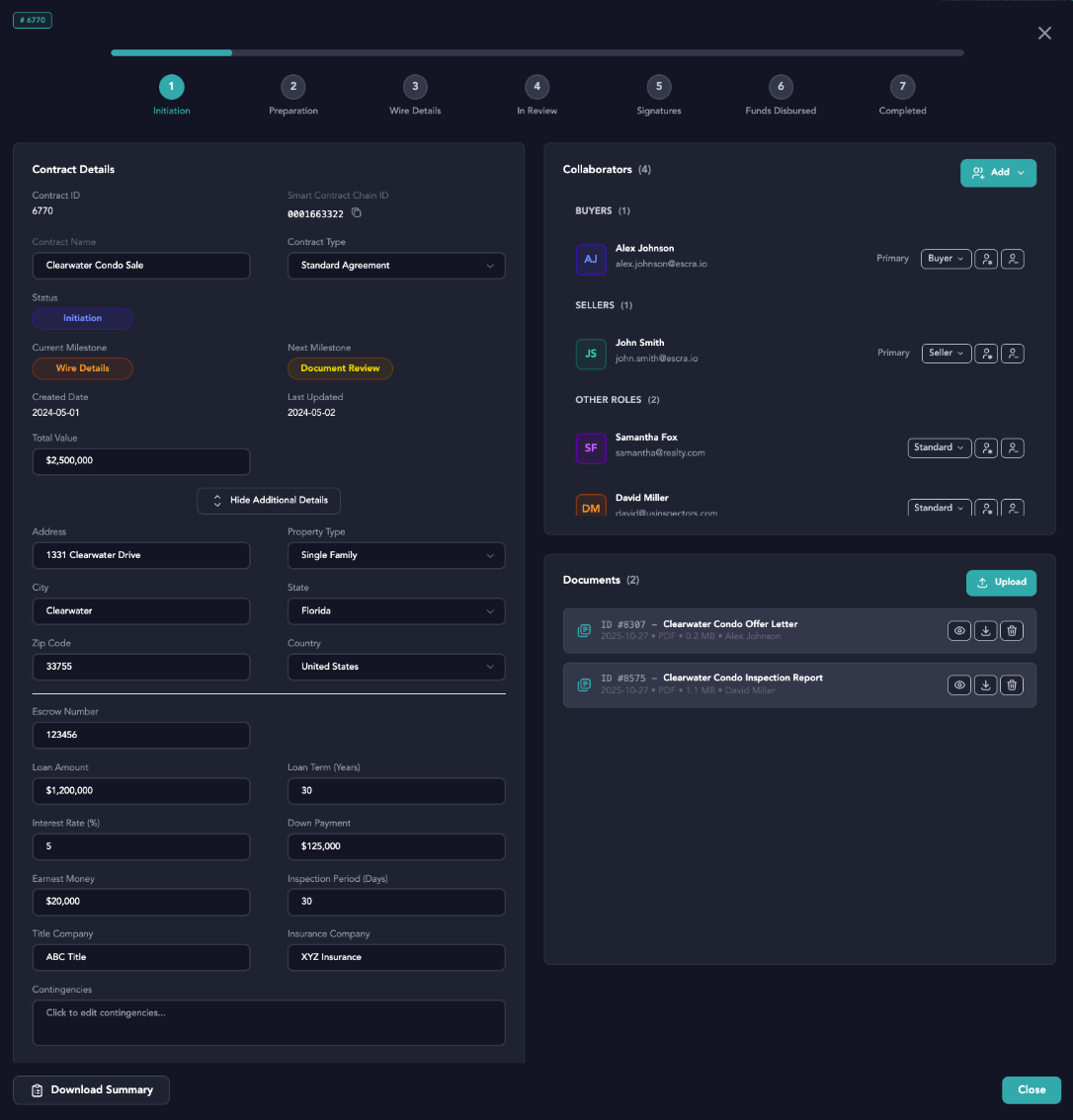Viewport: 1073px width, 1120px height.
Task: Open user settings for David Miller
Action: pos(986,508)
